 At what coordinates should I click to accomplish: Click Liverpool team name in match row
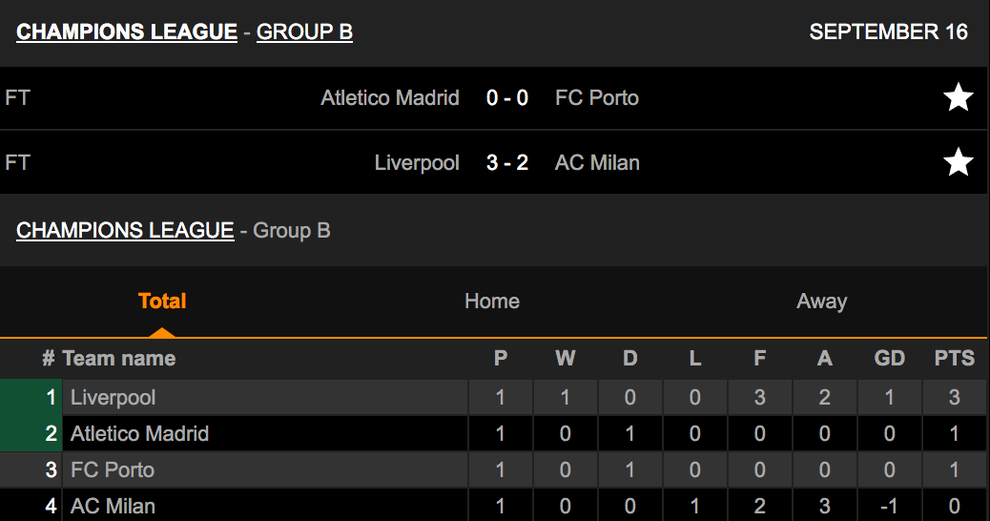tap(417, 163)
